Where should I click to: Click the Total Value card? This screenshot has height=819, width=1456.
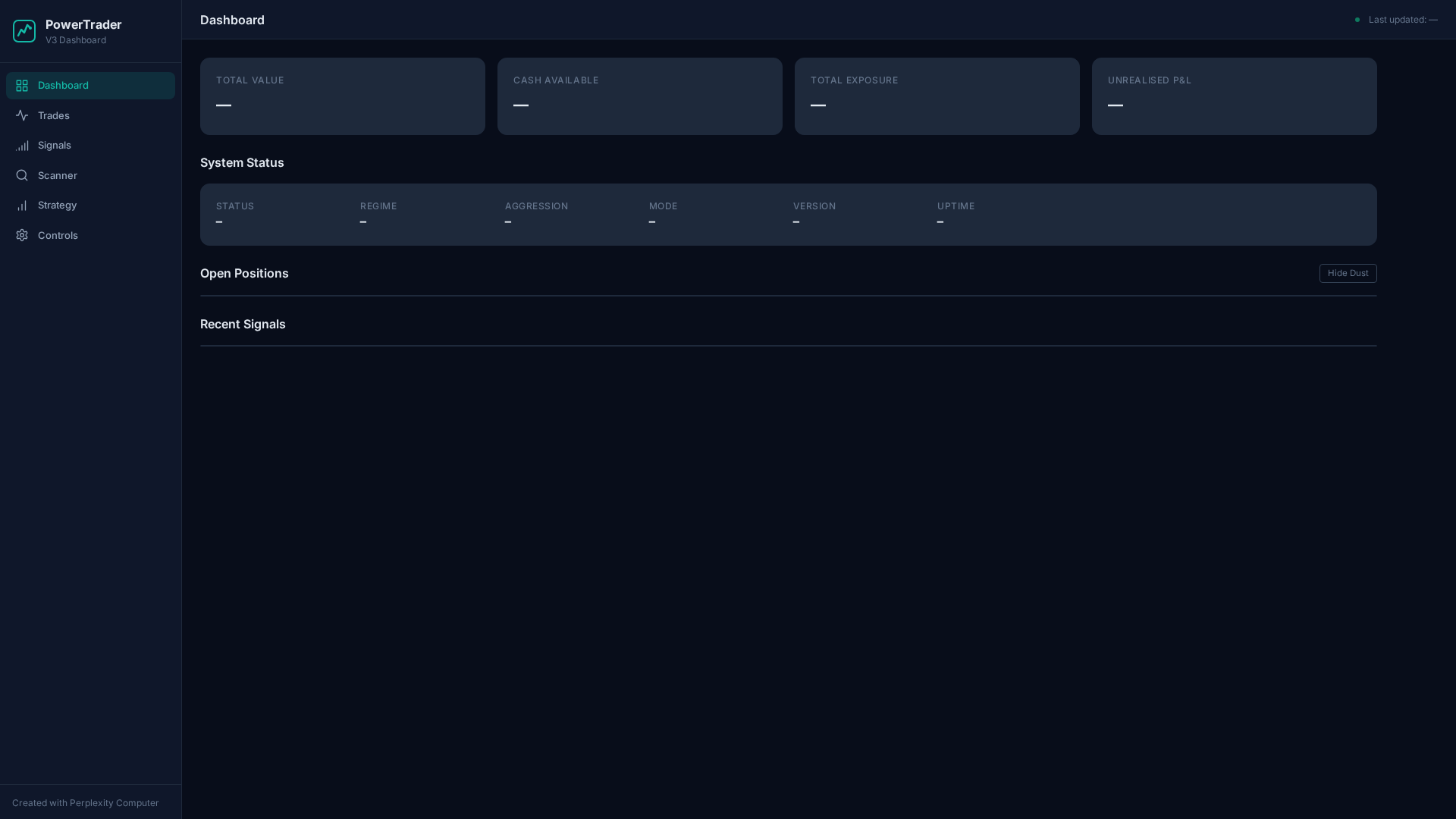342,96
